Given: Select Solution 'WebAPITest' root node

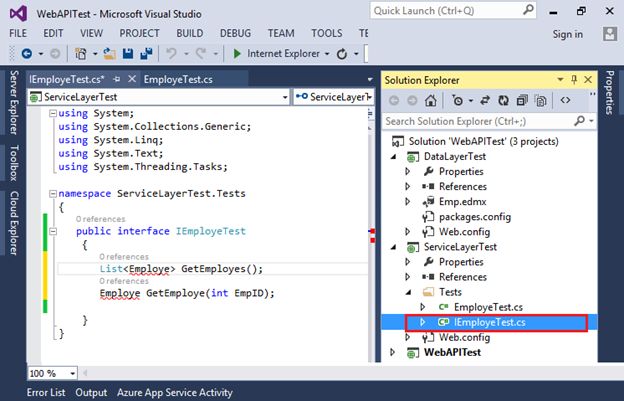Looking at the screenshot, I should (x=484, y=142).
